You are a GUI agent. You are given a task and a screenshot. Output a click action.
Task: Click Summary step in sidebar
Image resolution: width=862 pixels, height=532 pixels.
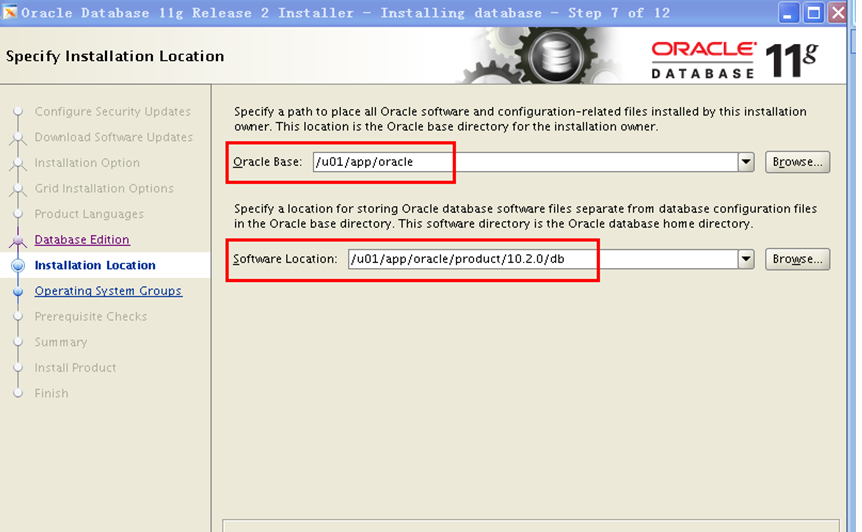click(61, 342)
